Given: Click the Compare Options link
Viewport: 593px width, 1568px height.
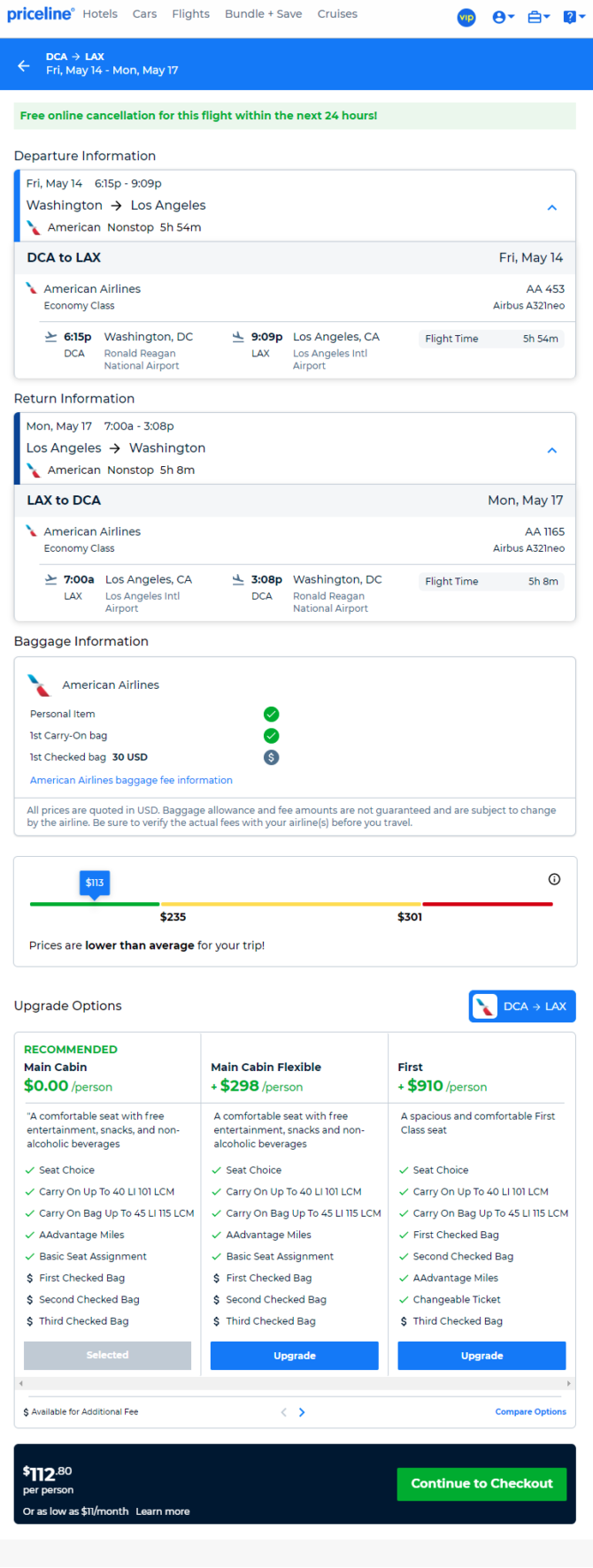Looking at the screenshot, I should point(531,1411).
